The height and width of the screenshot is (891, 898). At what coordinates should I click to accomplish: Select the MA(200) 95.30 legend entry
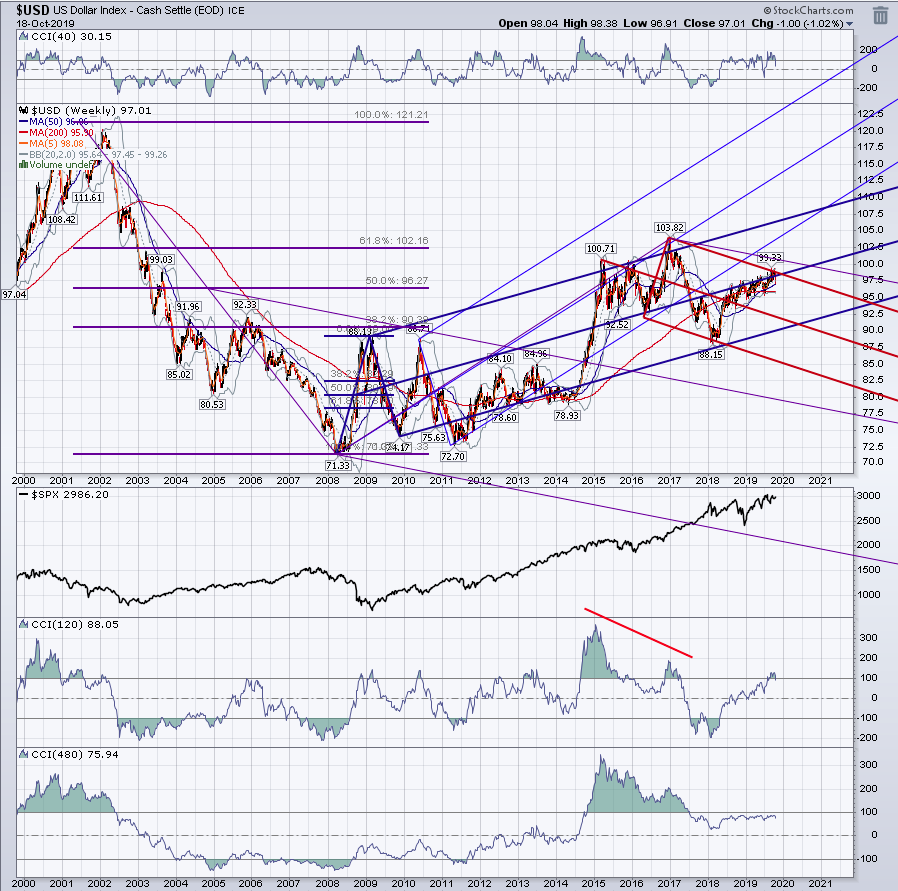tap(56, 132)
